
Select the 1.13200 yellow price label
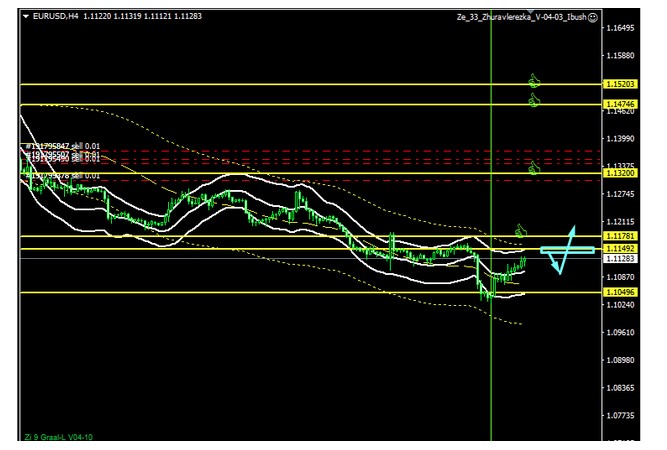[x=620, y=173]
